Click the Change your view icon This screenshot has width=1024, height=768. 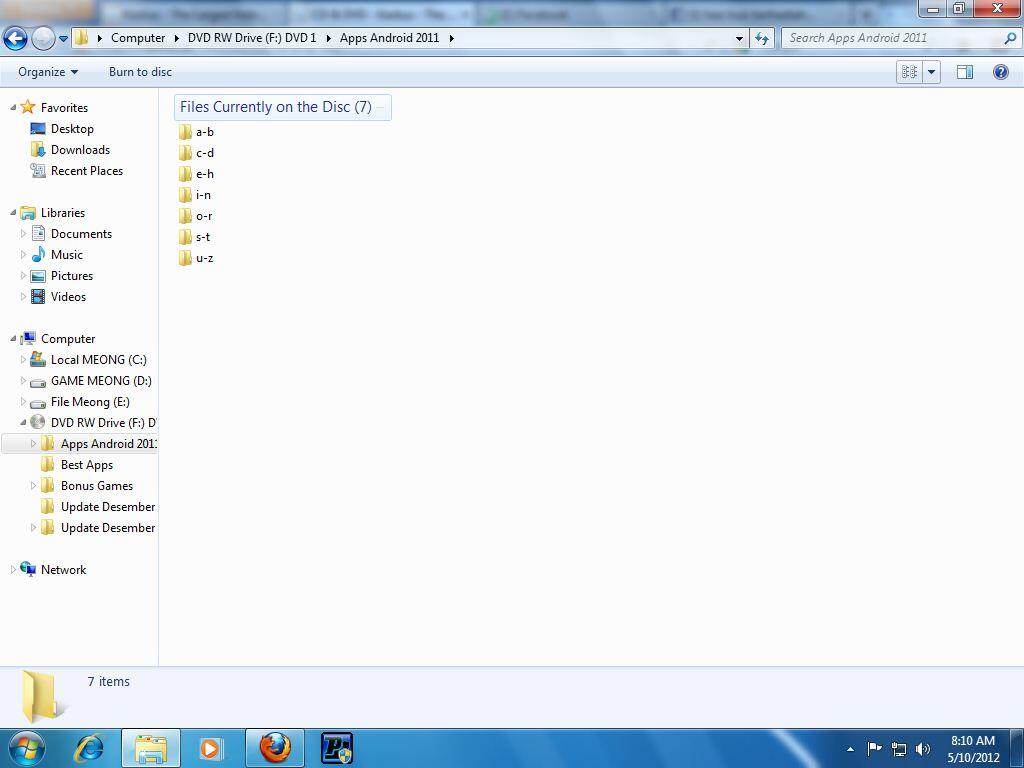point(909,72)
